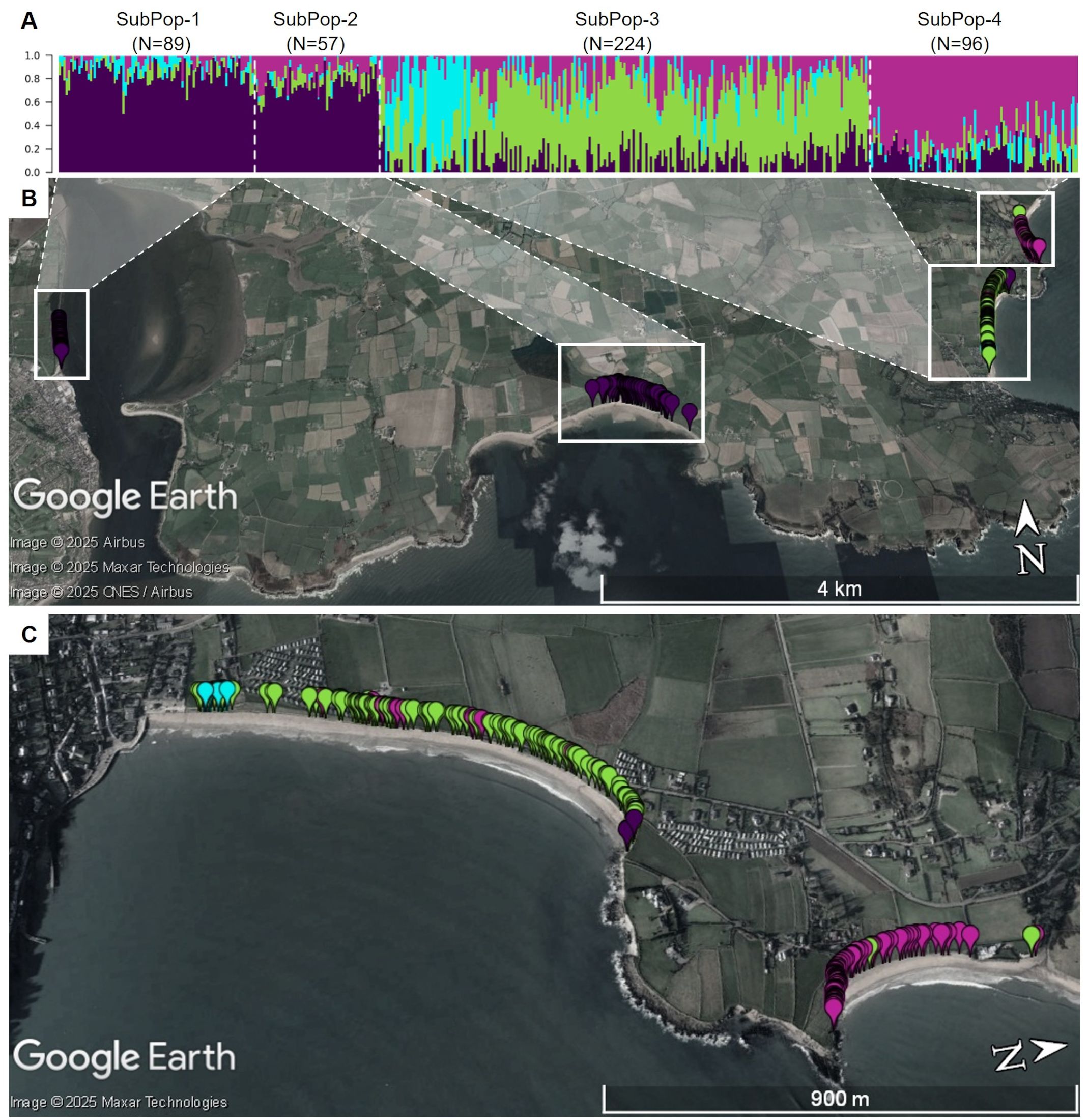The width and height of the screenshot is (1088, 1120).
Task: Click the panel A letter label
Action: click(x=28, y=22)
